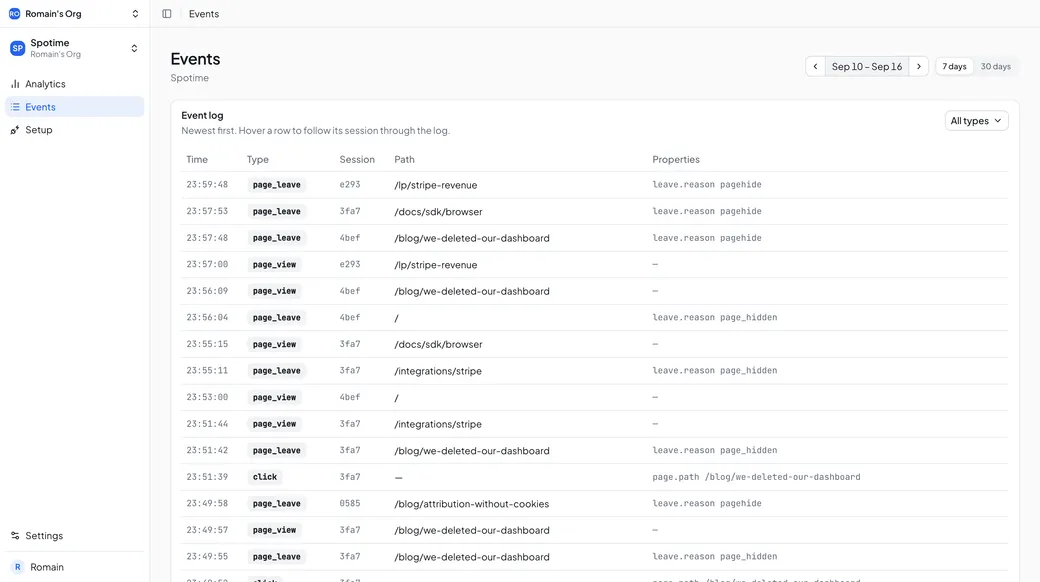This screenshot has height=582, width=1040.
Task: Click /integrations/stripe path in 23:55:11 row
Action: (x=438, y=371)
